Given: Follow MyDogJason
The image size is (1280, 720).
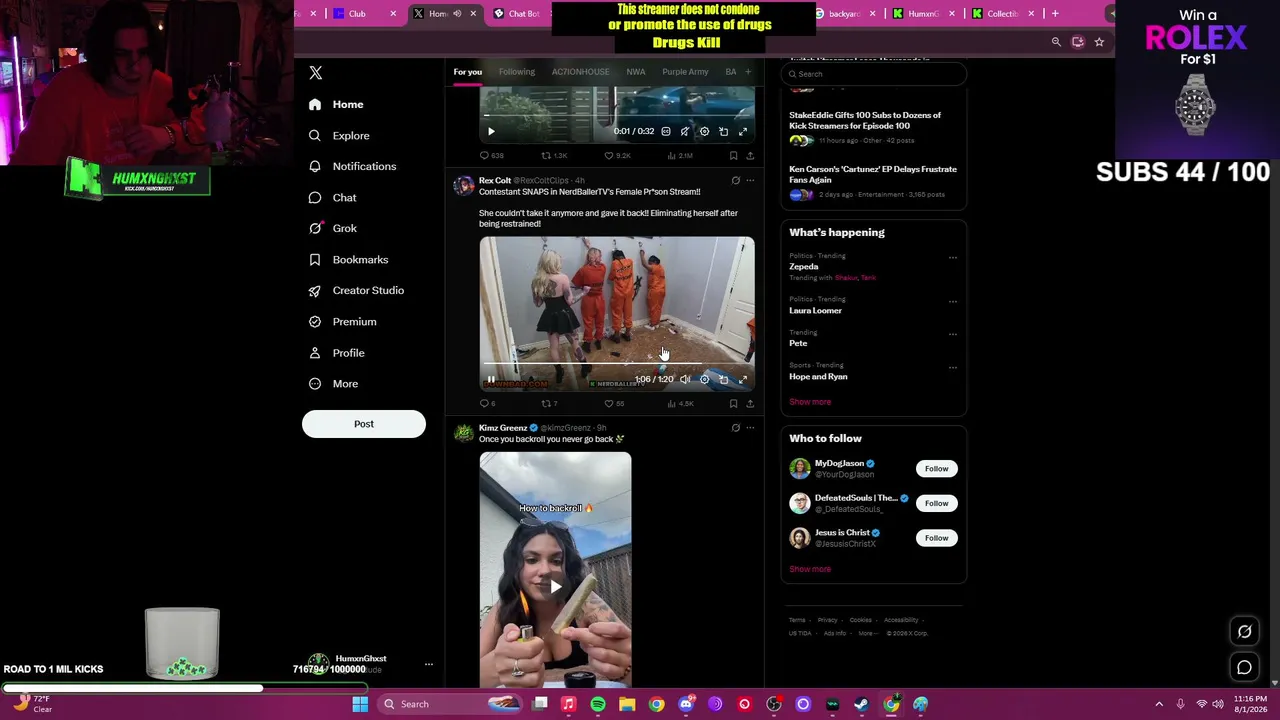Looking at the screenshot, I should [x=936, y=468].
